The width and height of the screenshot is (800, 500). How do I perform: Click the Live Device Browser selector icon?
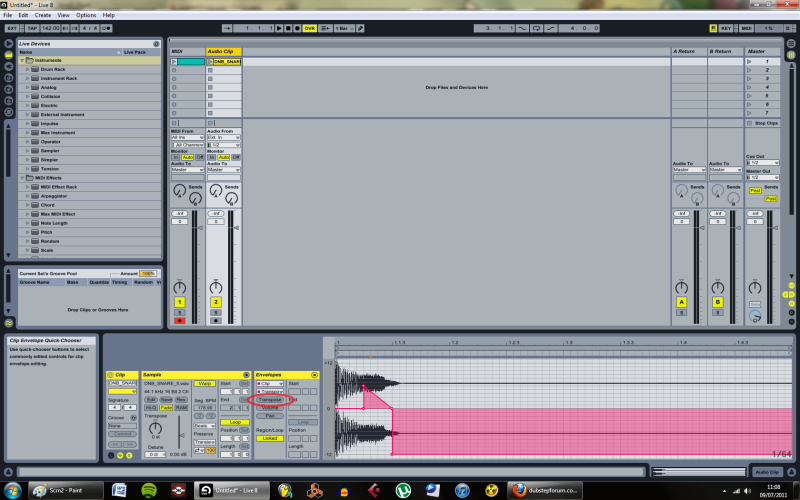pos(9,55)
